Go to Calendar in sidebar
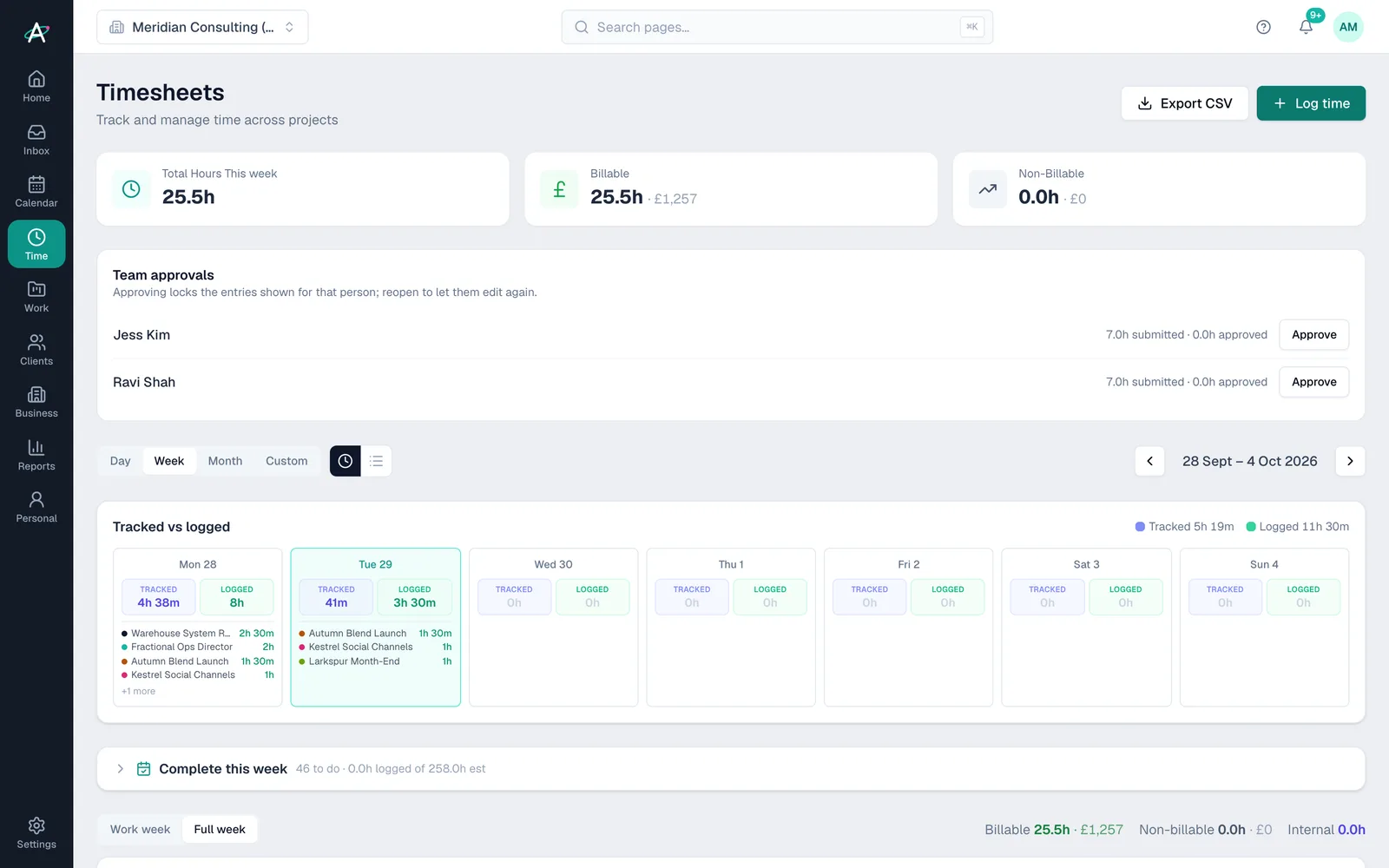The image size is (1389, 868). click(x=36, y=192)
